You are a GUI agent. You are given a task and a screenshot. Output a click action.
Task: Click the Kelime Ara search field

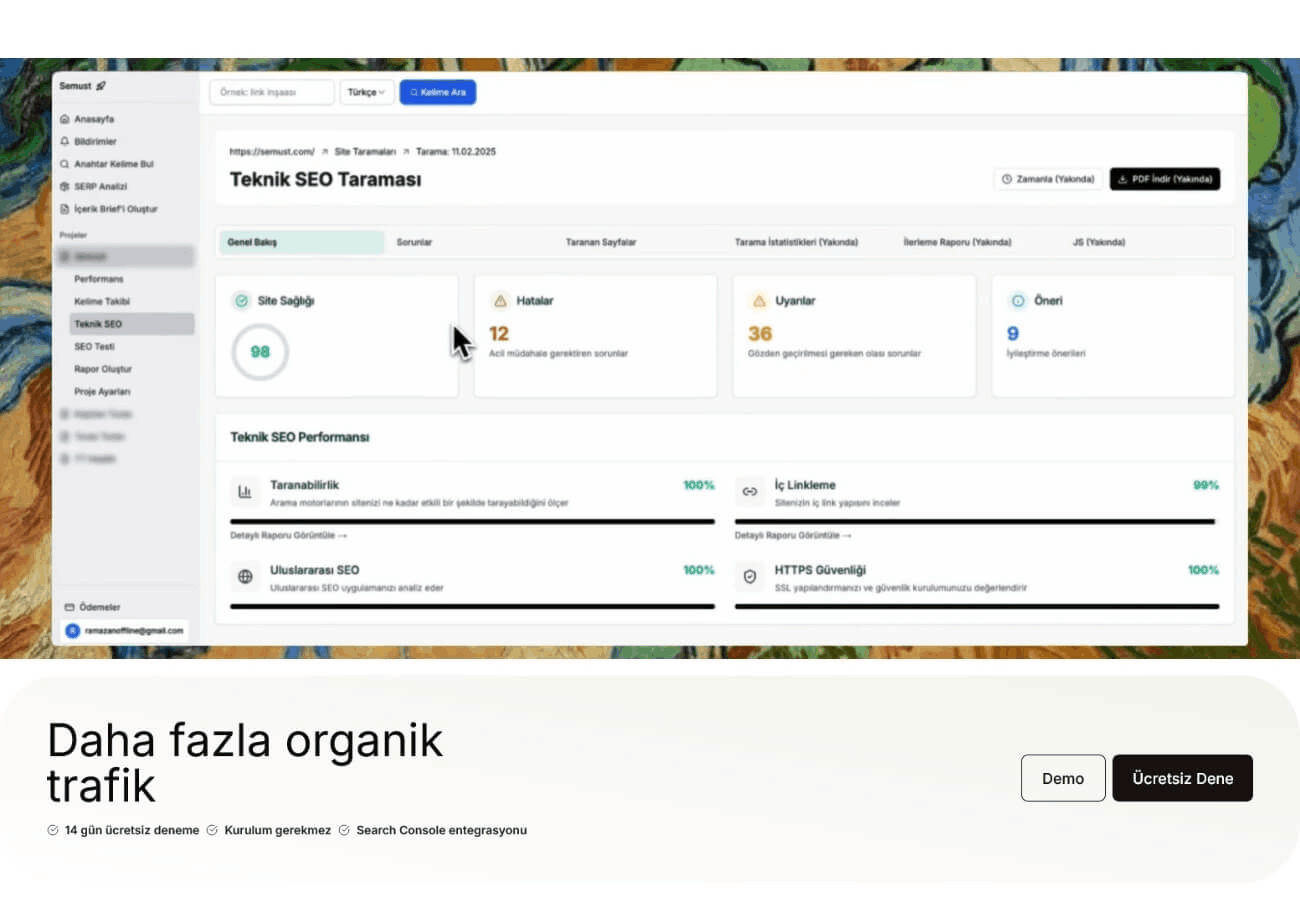click(x=437, y=91)
